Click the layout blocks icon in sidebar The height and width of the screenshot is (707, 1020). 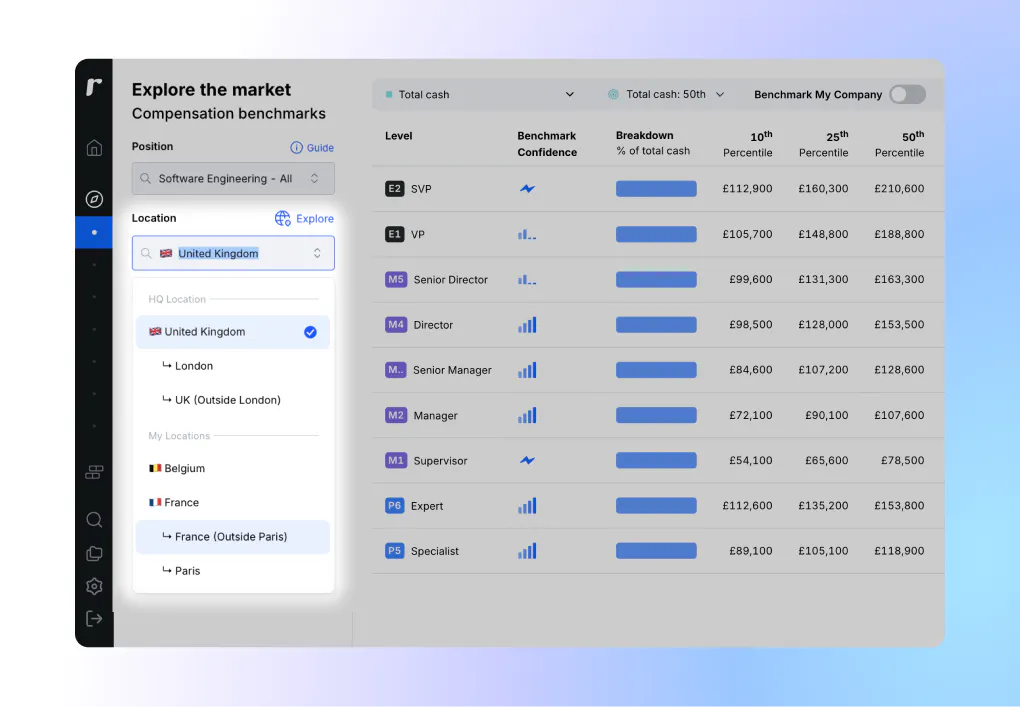pyautogui.click(x=94, y=472)
